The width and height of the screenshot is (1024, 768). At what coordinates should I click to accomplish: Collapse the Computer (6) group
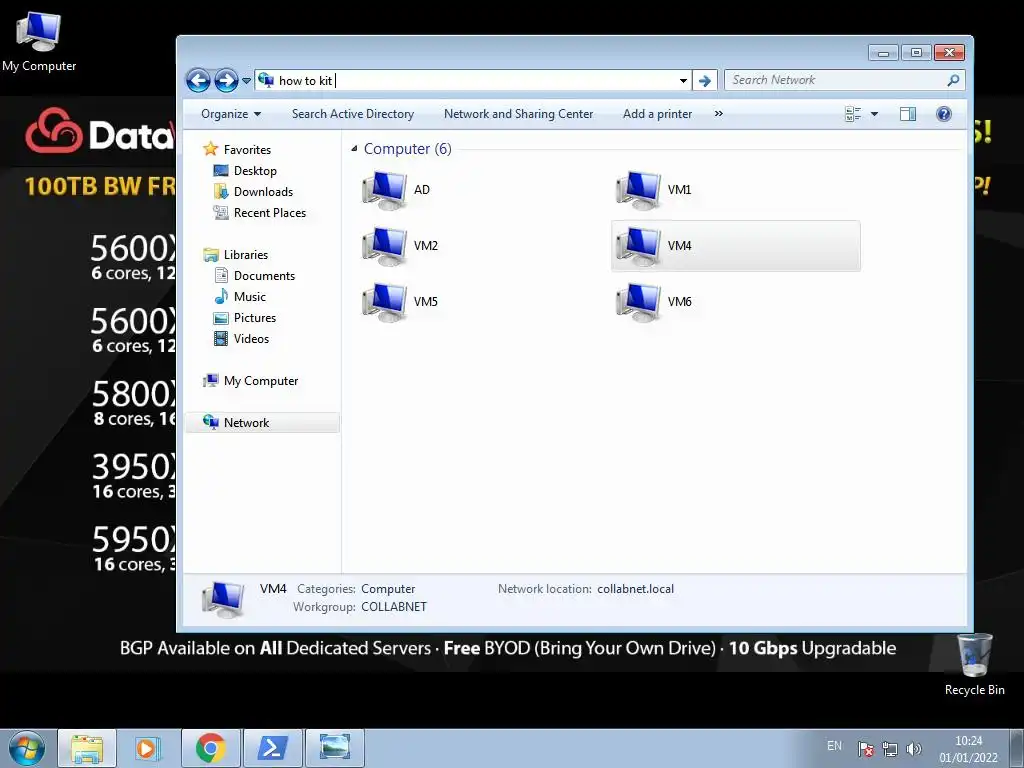coord(354,149)
